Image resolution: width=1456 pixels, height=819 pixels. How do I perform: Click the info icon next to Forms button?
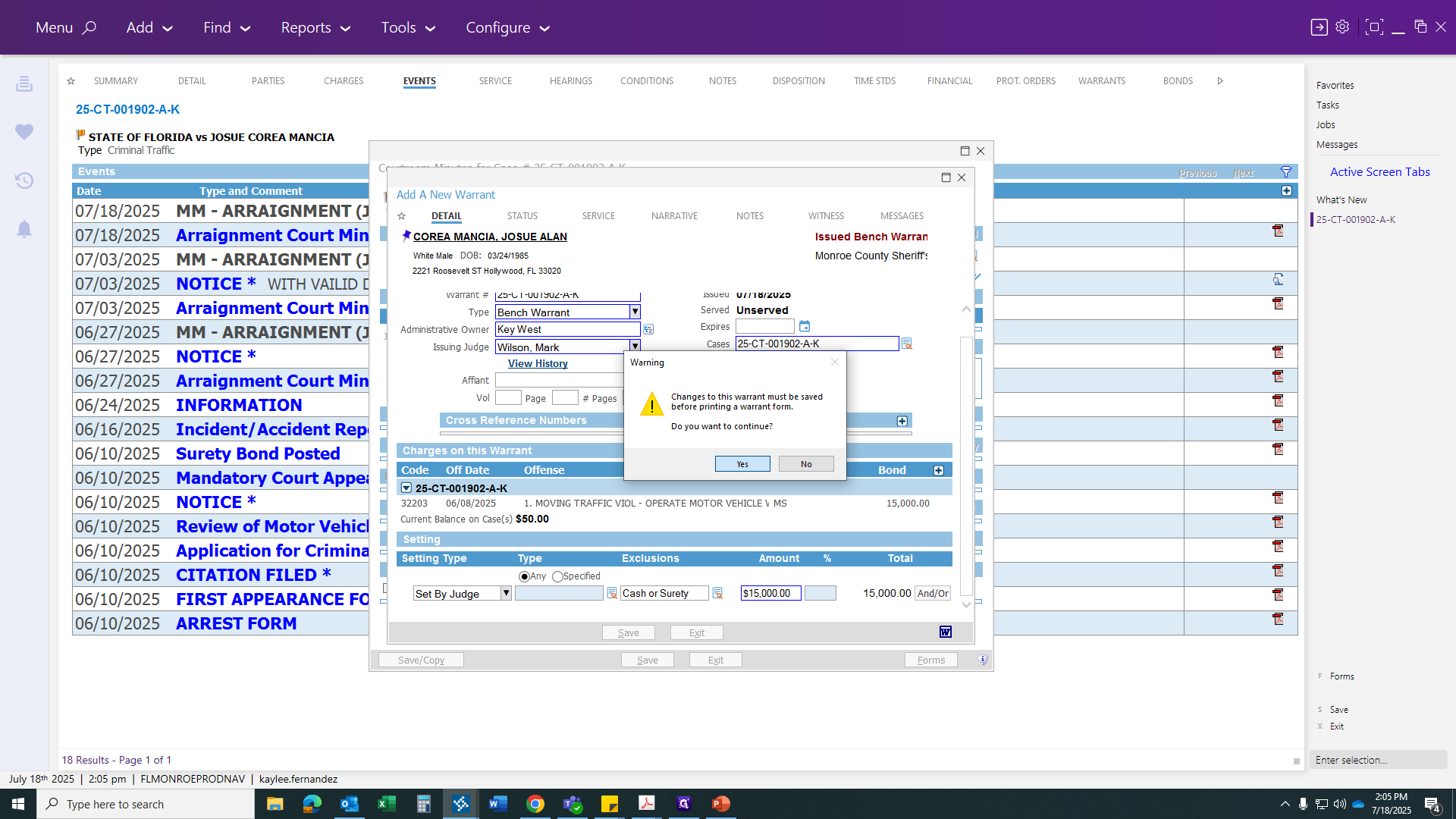click(982, 660)
